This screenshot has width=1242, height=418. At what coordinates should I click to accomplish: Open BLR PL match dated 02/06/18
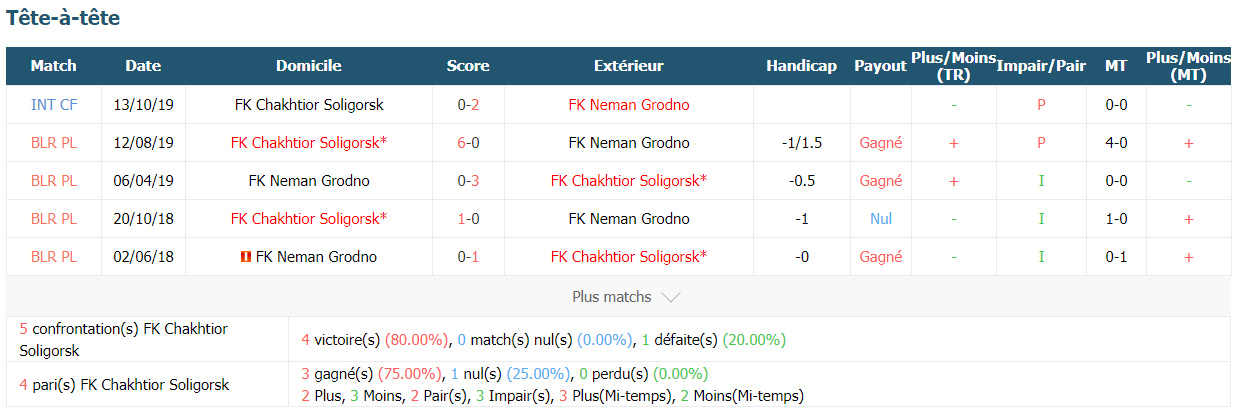pyautogui.click(x=54, y=257)
